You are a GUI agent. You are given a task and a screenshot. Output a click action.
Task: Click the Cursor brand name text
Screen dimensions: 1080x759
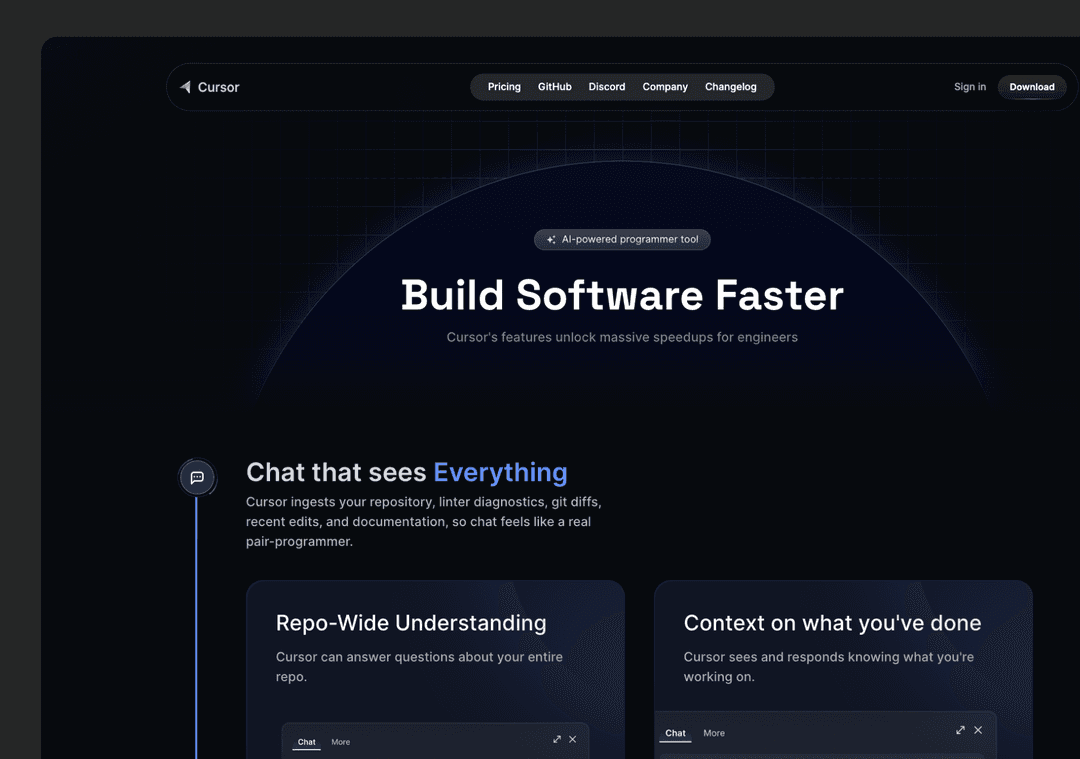[x=219, y=87]
